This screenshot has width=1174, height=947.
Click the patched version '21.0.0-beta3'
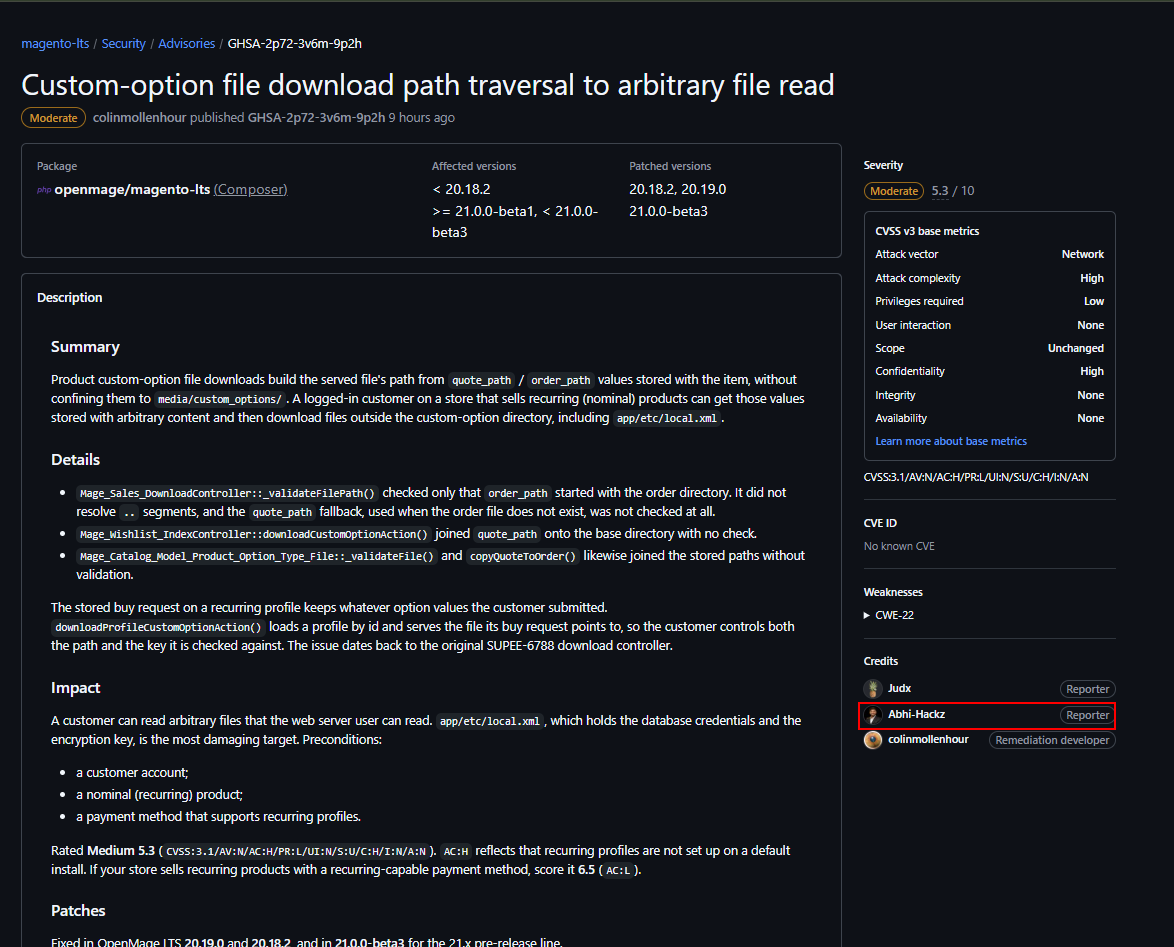click(x=668, y=211)
